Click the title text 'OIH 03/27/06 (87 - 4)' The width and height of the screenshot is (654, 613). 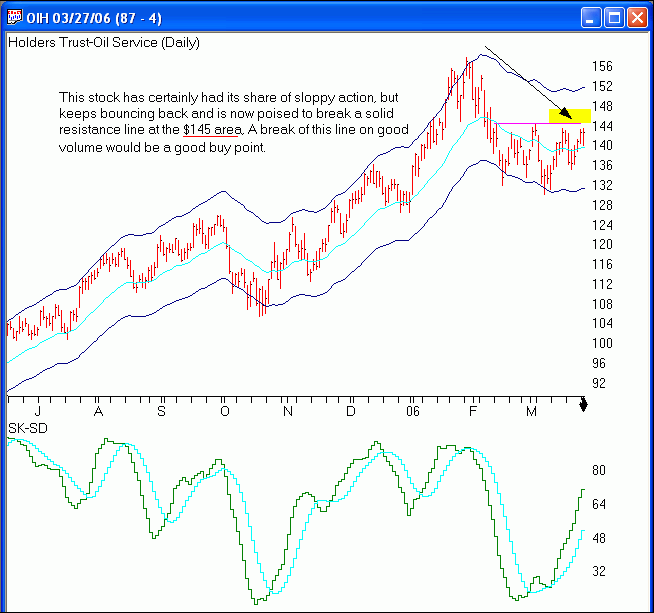(x=94, y=18)
